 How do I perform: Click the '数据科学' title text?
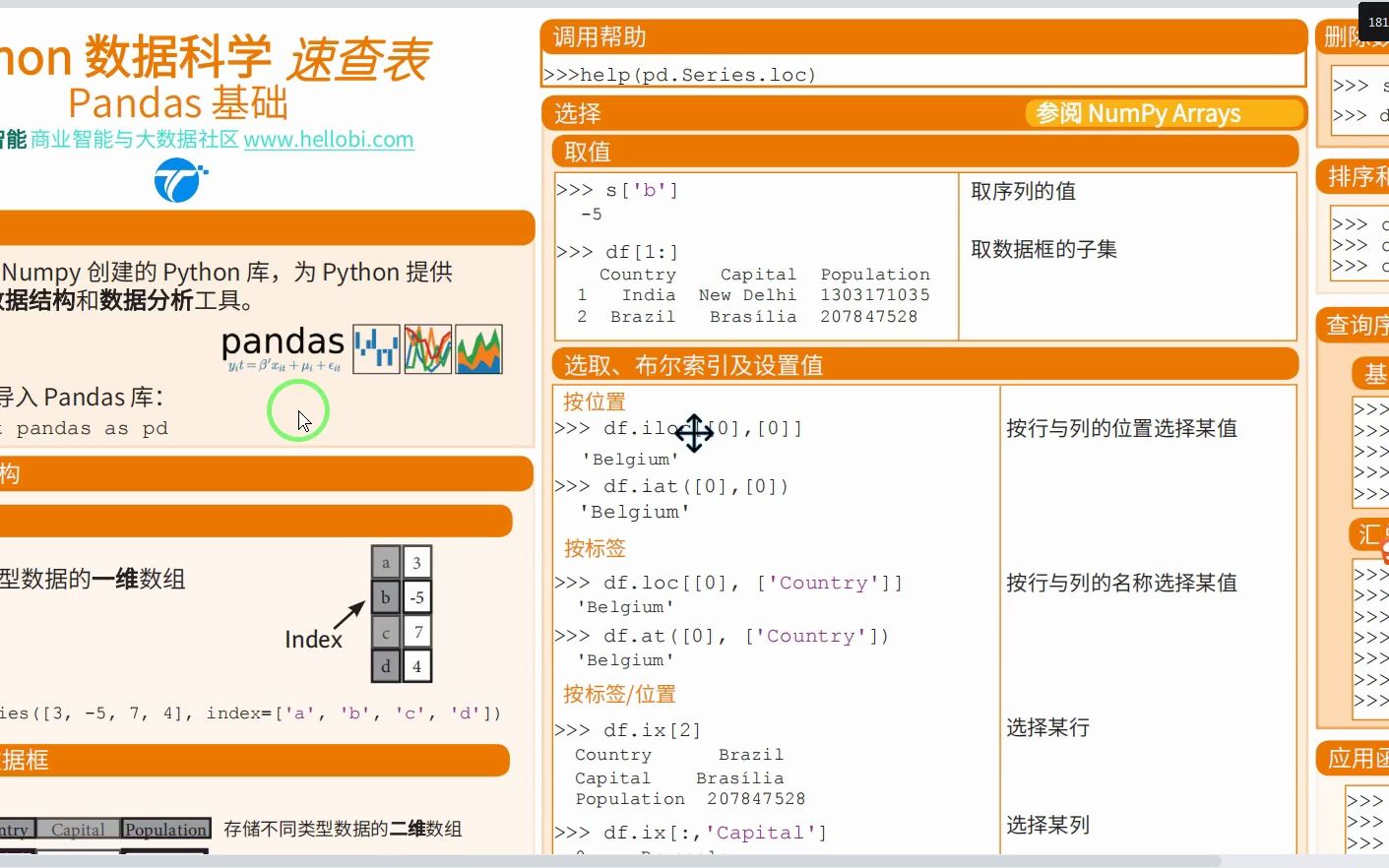pos(177,56)
